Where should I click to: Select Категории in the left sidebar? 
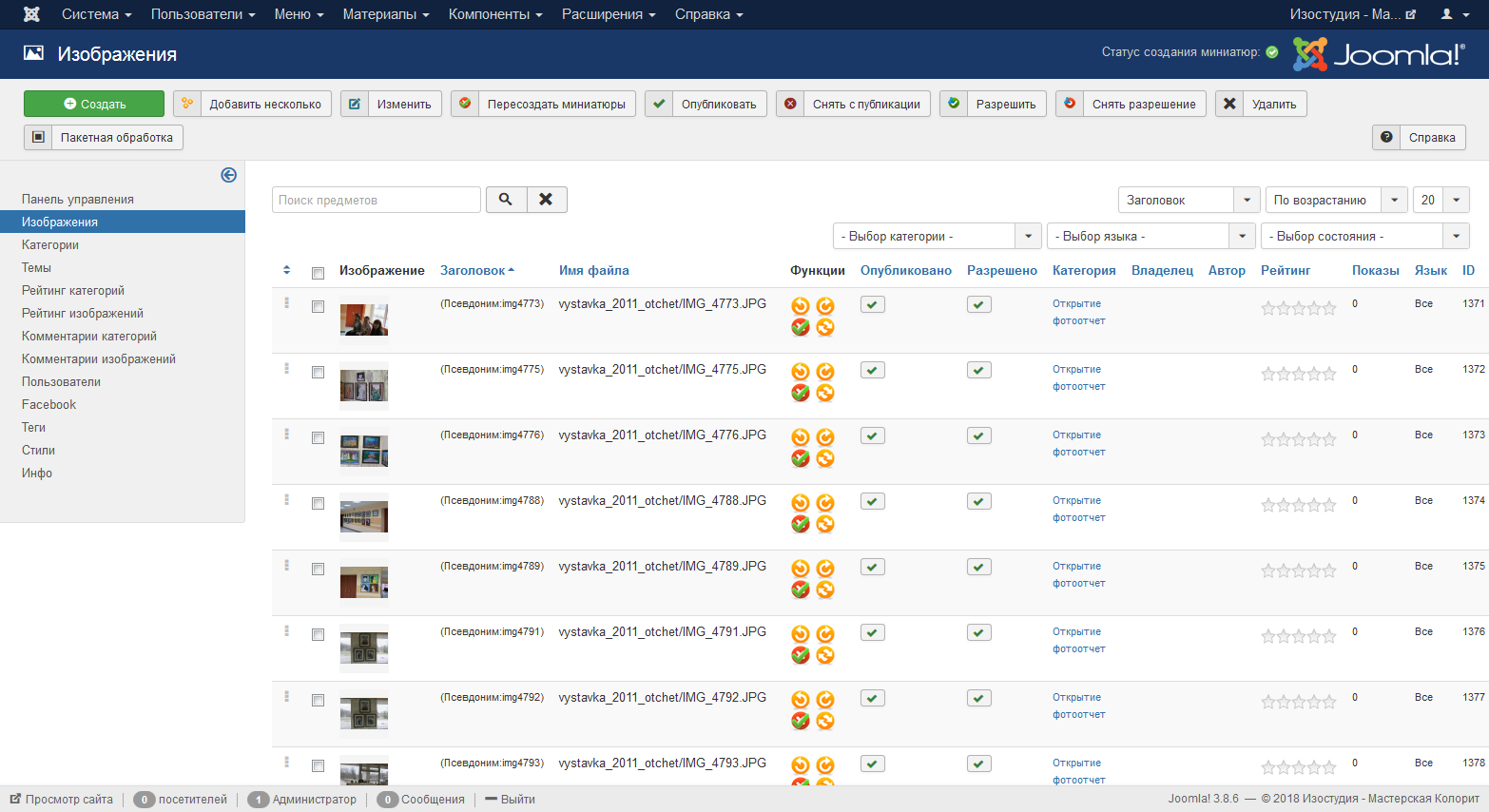50,245
